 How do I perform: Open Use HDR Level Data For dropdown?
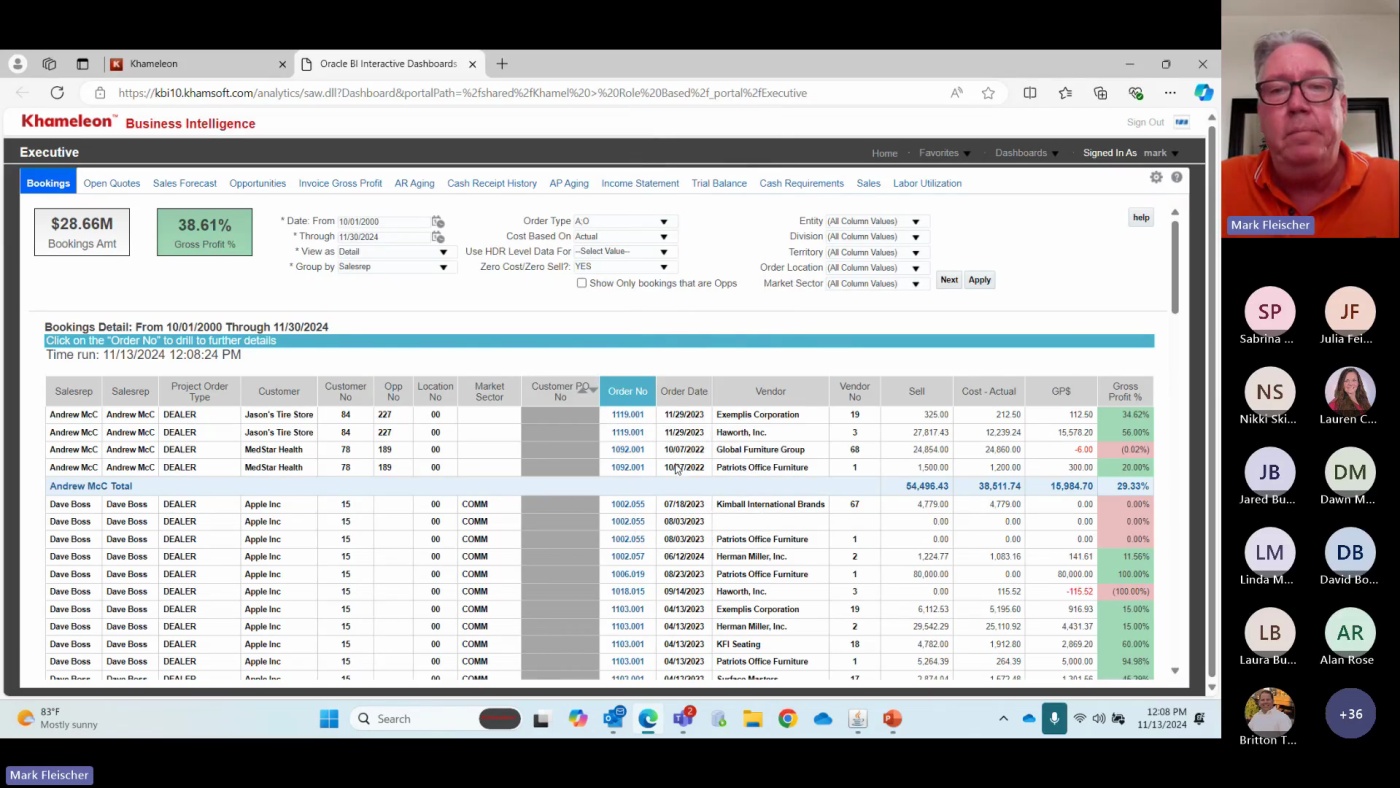point(663,252)
